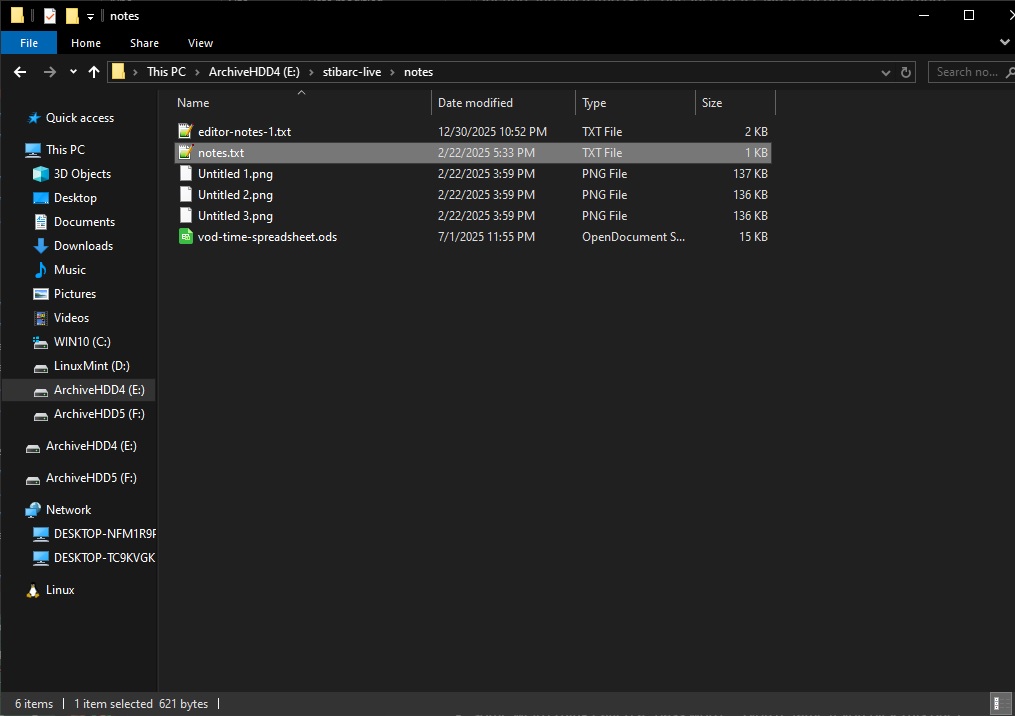
Task: Open the recent locations dropdown arrow
Action: [x=73, y=72]
